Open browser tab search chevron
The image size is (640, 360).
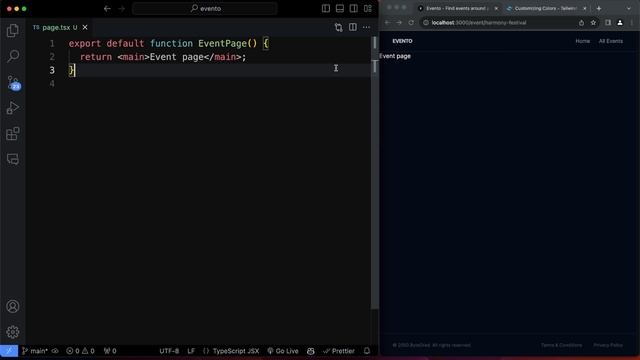click(629, 8)
